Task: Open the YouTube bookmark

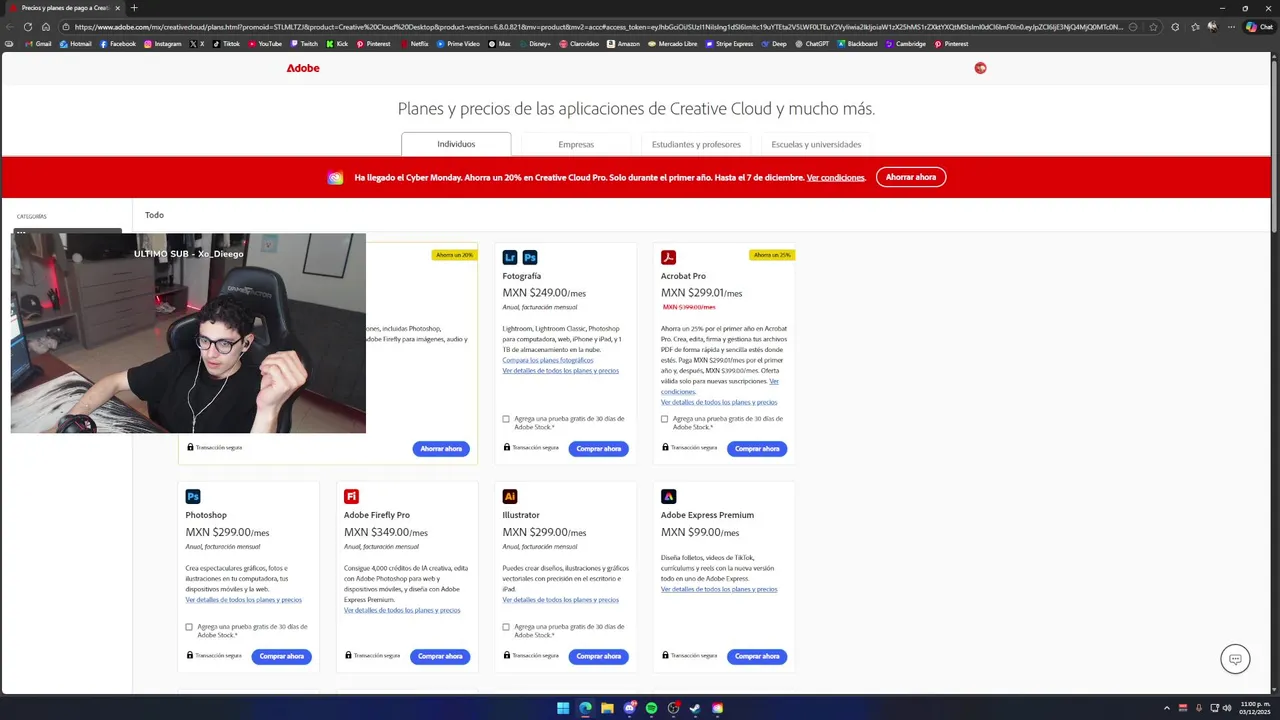Action: [x=265, y=44]
